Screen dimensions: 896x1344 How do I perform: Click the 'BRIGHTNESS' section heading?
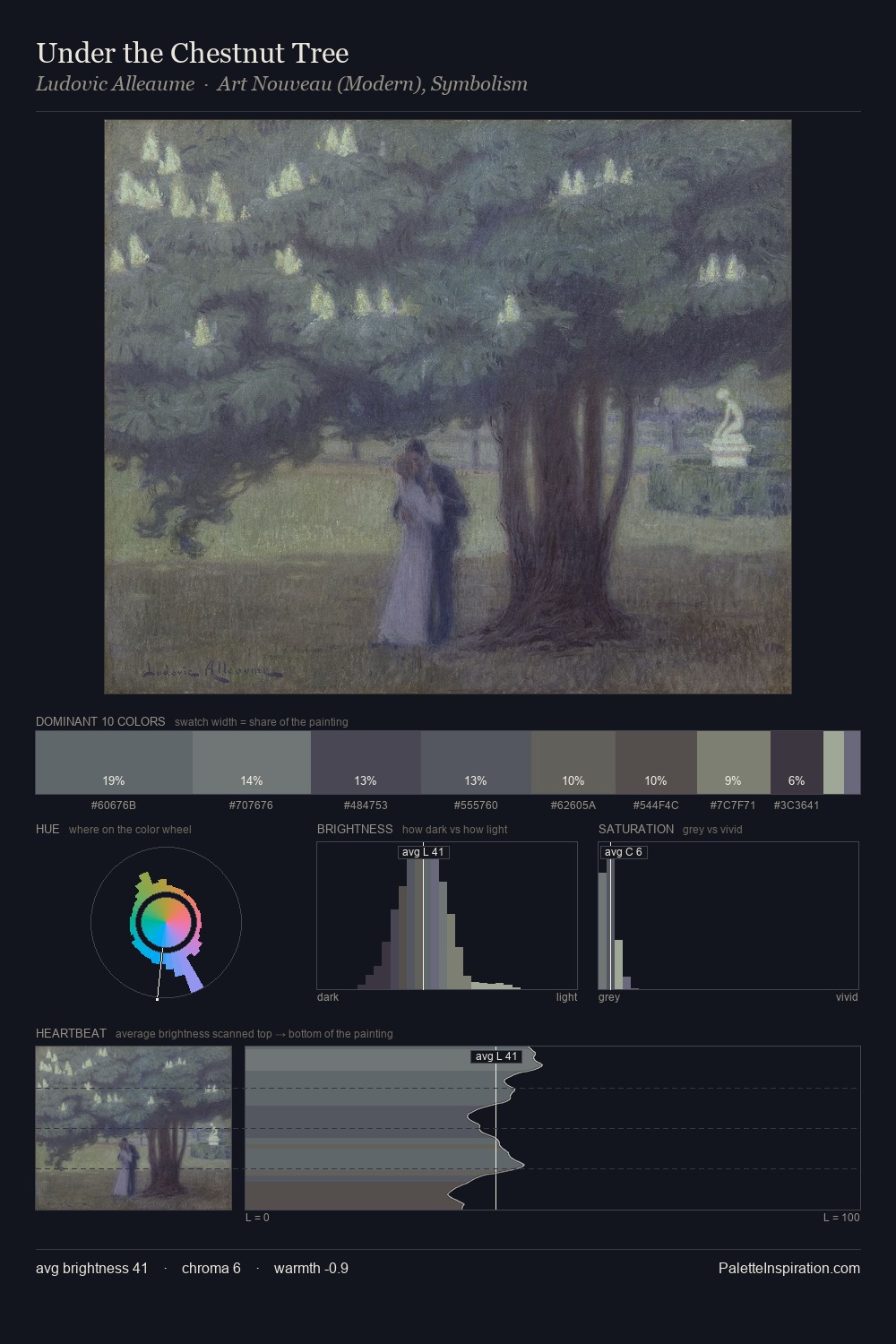(x=355, y=829)
